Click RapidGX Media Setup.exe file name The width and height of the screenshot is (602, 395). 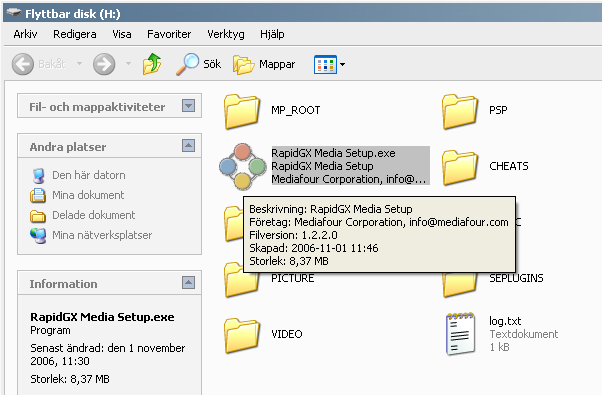pyautogui.click(x=333, y=153)
